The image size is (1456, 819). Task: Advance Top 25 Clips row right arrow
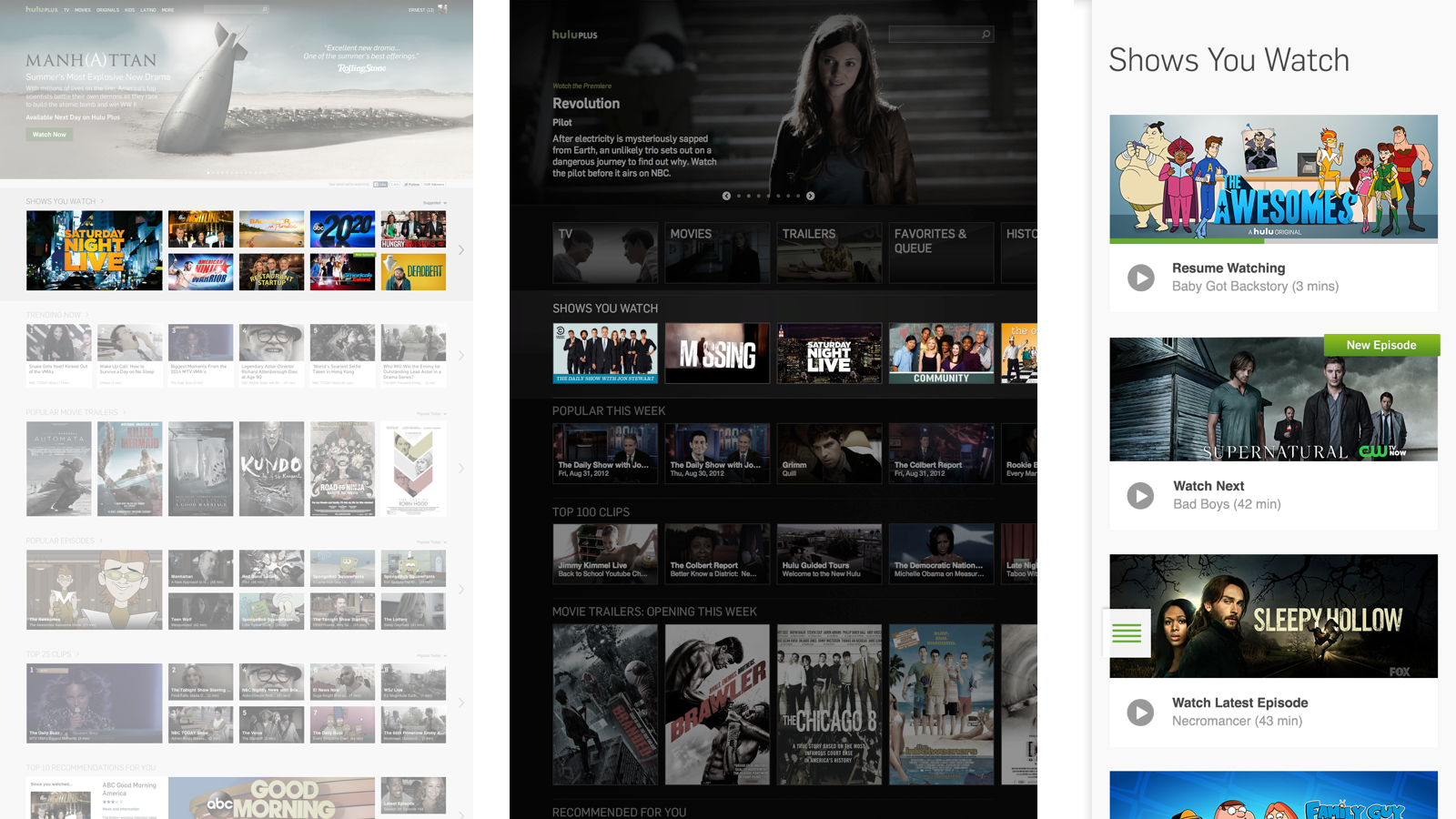461,703
